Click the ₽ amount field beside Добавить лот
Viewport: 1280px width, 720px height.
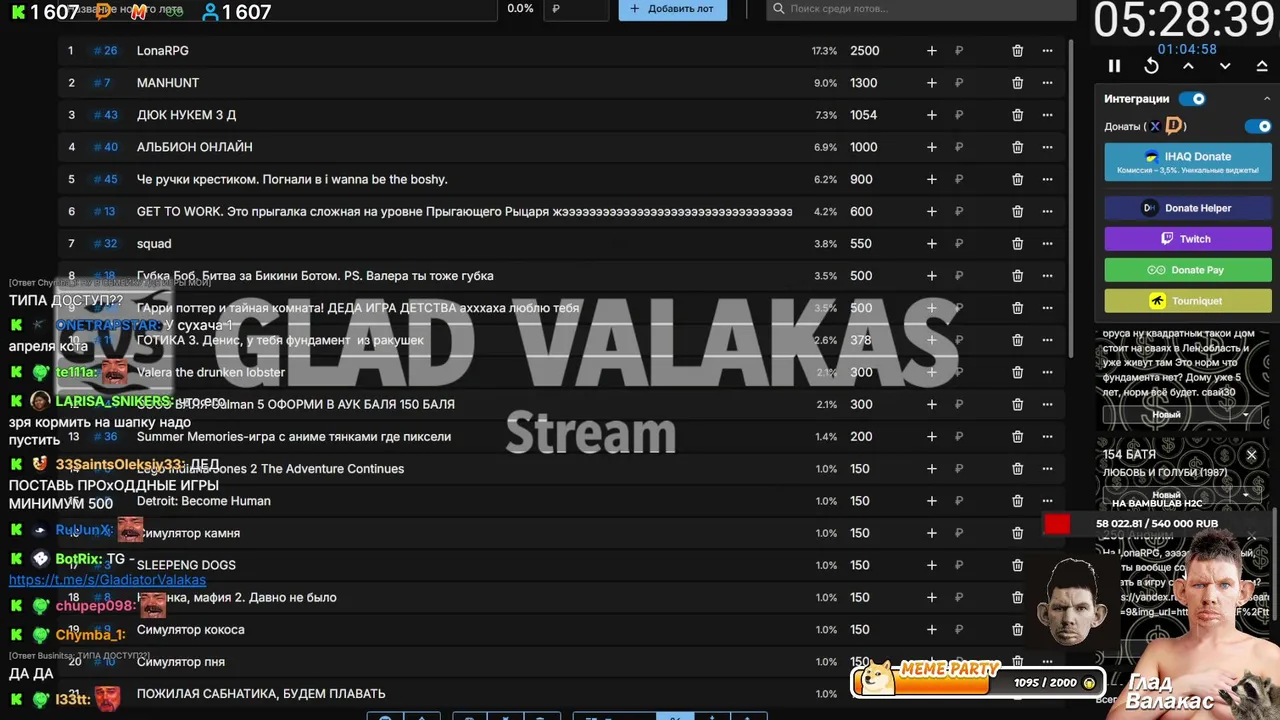coord(576,9)
